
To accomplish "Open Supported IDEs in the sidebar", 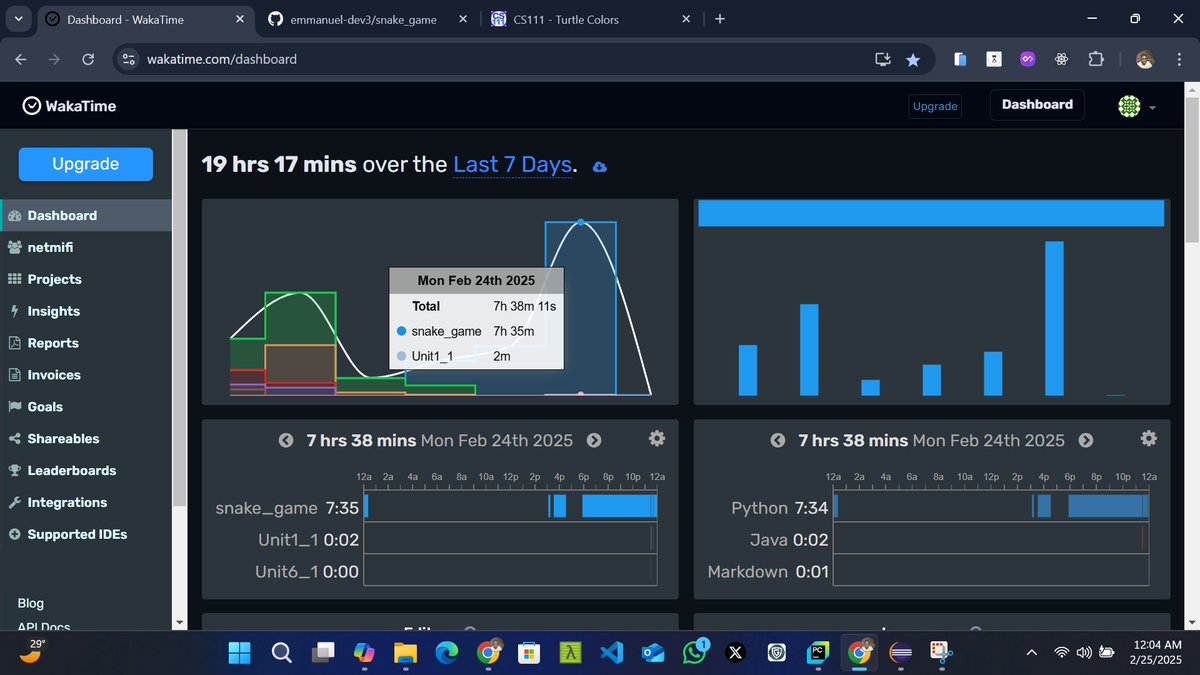I will pyautogui.click(x=77, y=535).
